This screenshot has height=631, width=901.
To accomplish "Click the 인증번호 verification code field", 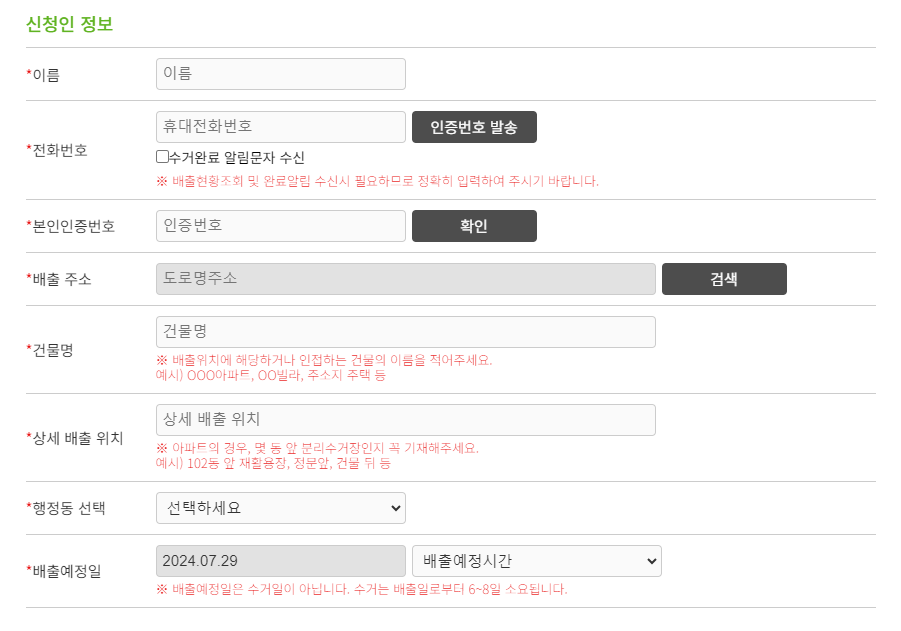I will (x=280, y=225).
